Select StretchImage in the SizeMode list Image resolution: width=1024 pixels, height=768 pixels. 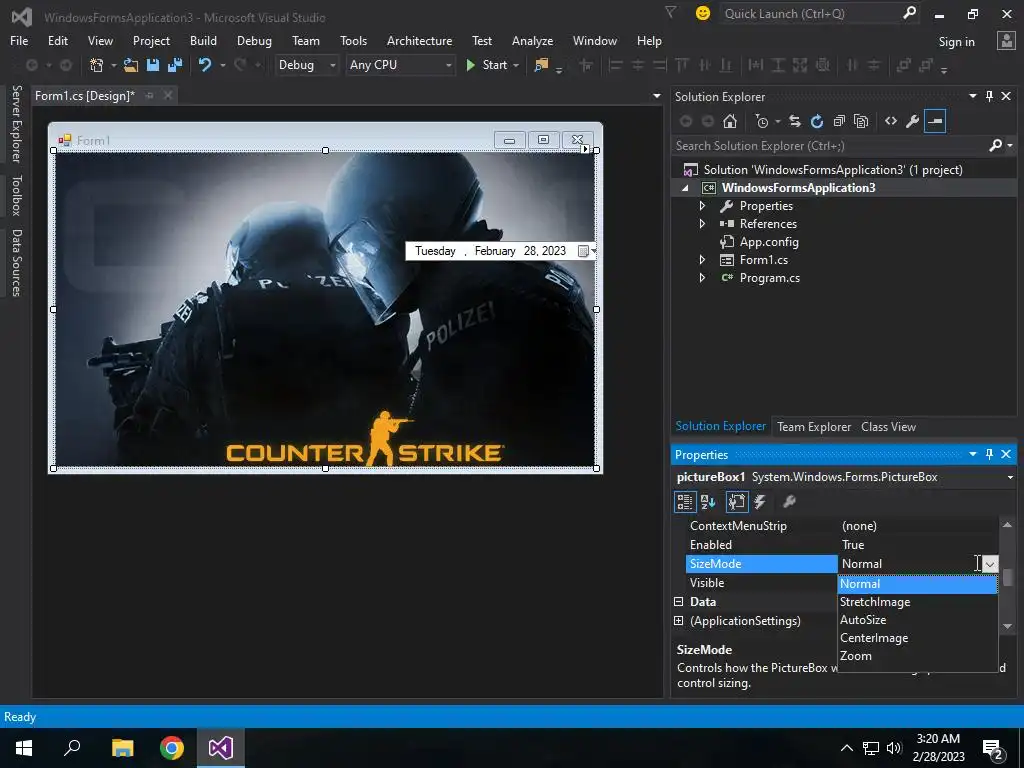tap(918, 602)
